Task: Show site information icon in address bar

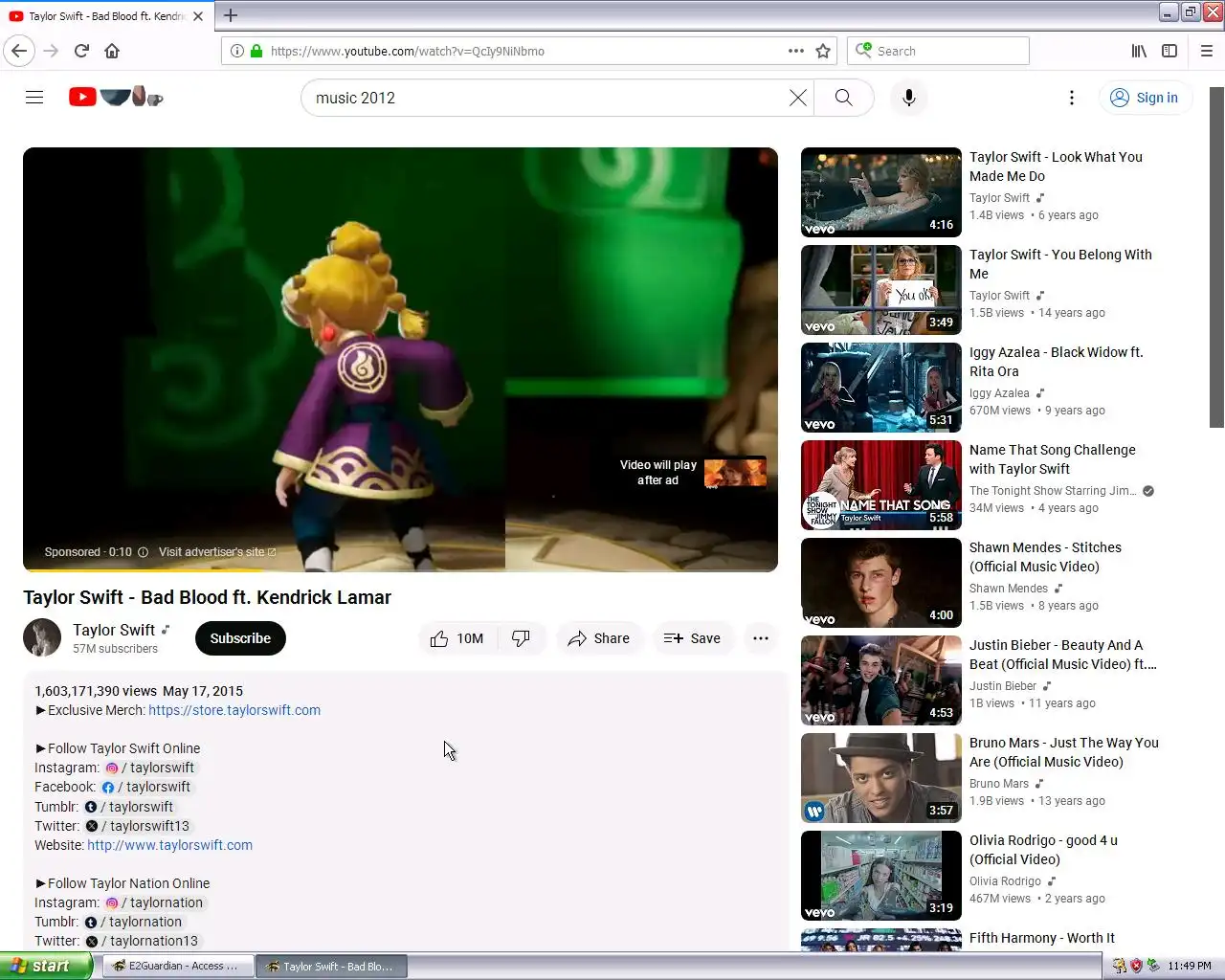Action: click(237, 51)
